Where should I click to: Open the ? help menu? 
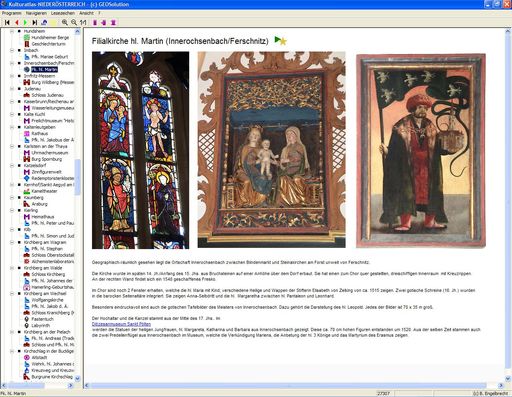(x=99, y=13)
